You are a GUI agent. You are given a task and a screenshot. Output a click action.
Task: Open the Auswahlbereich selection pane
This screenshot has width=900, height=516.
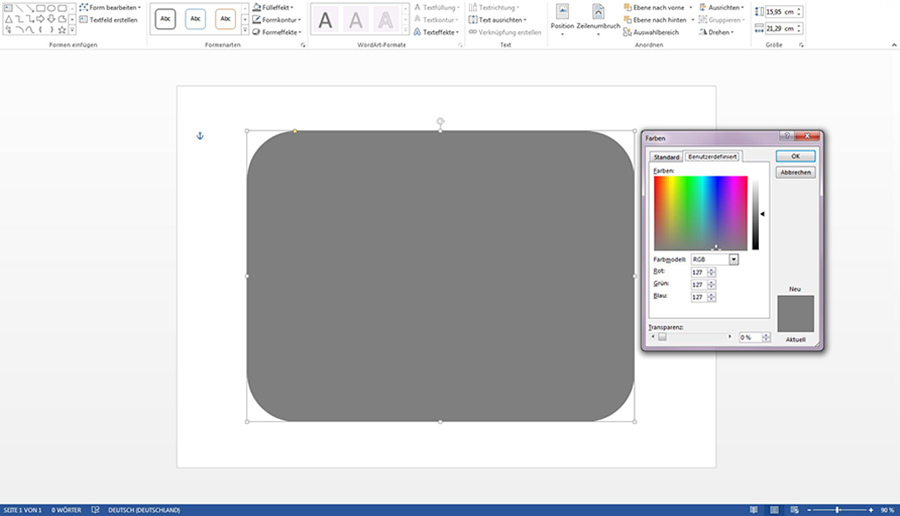point(654,32)
